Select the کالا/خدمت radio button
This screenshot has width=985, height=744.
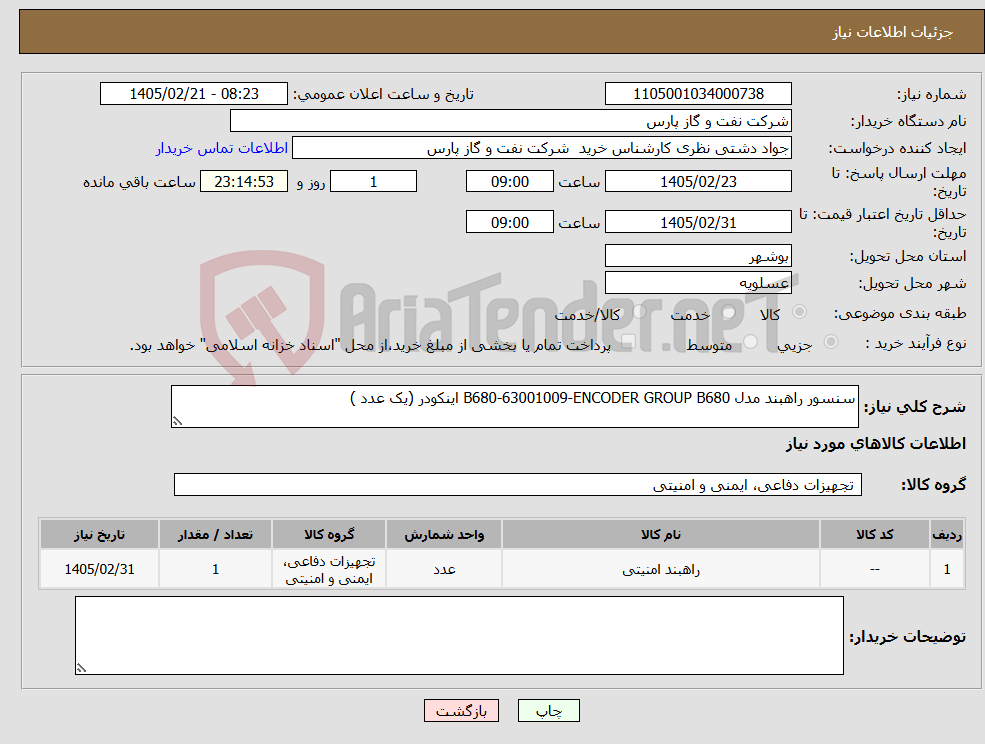point(639,312)
